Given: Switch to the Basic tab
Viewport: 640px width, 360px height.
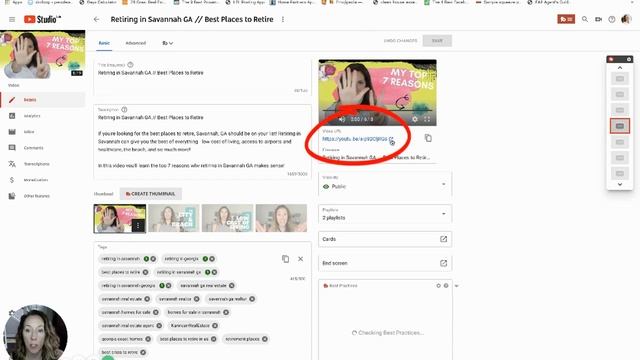Looking at the screenshot, I should 104,43.
